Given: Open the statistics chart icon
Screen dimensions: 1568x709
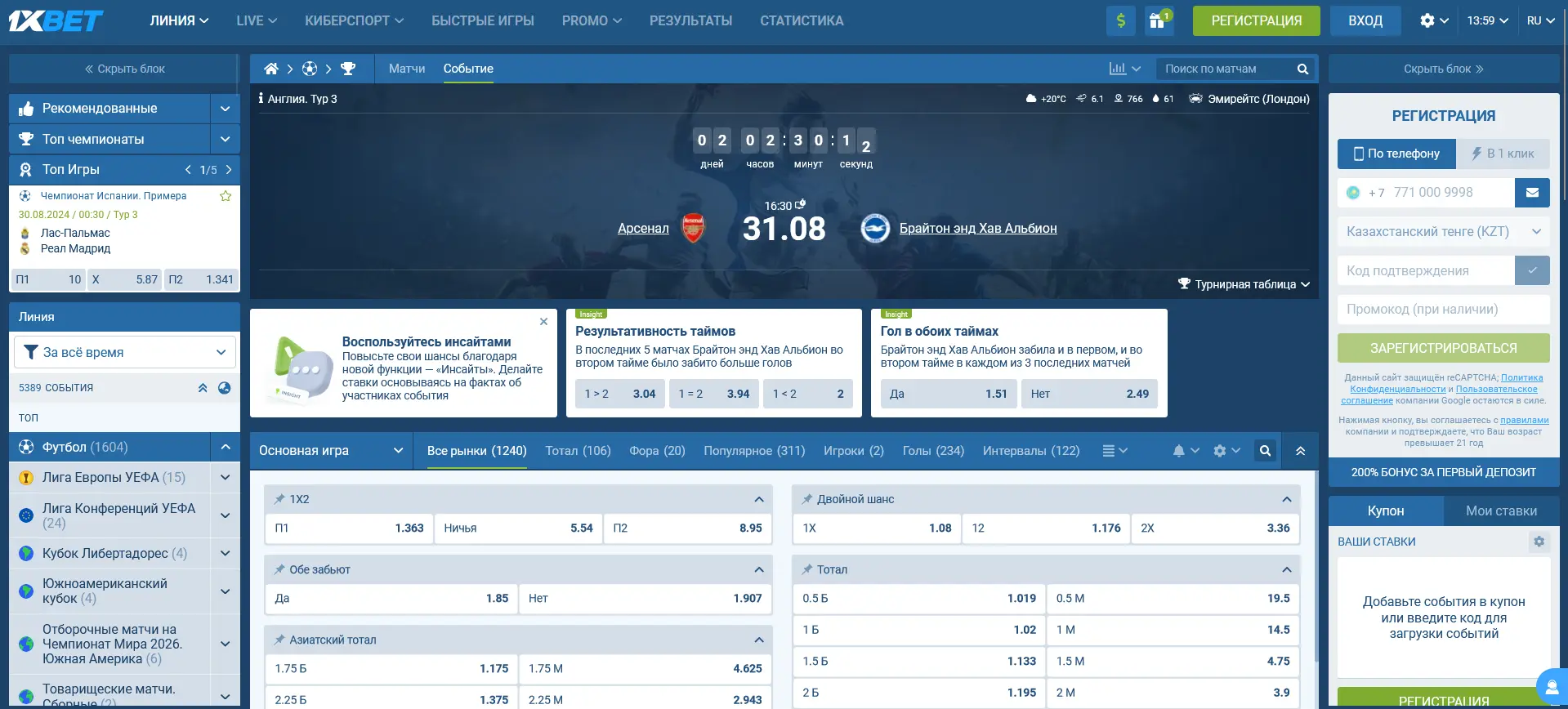Looking at the screenshot, I should (x=1118, y=69).
